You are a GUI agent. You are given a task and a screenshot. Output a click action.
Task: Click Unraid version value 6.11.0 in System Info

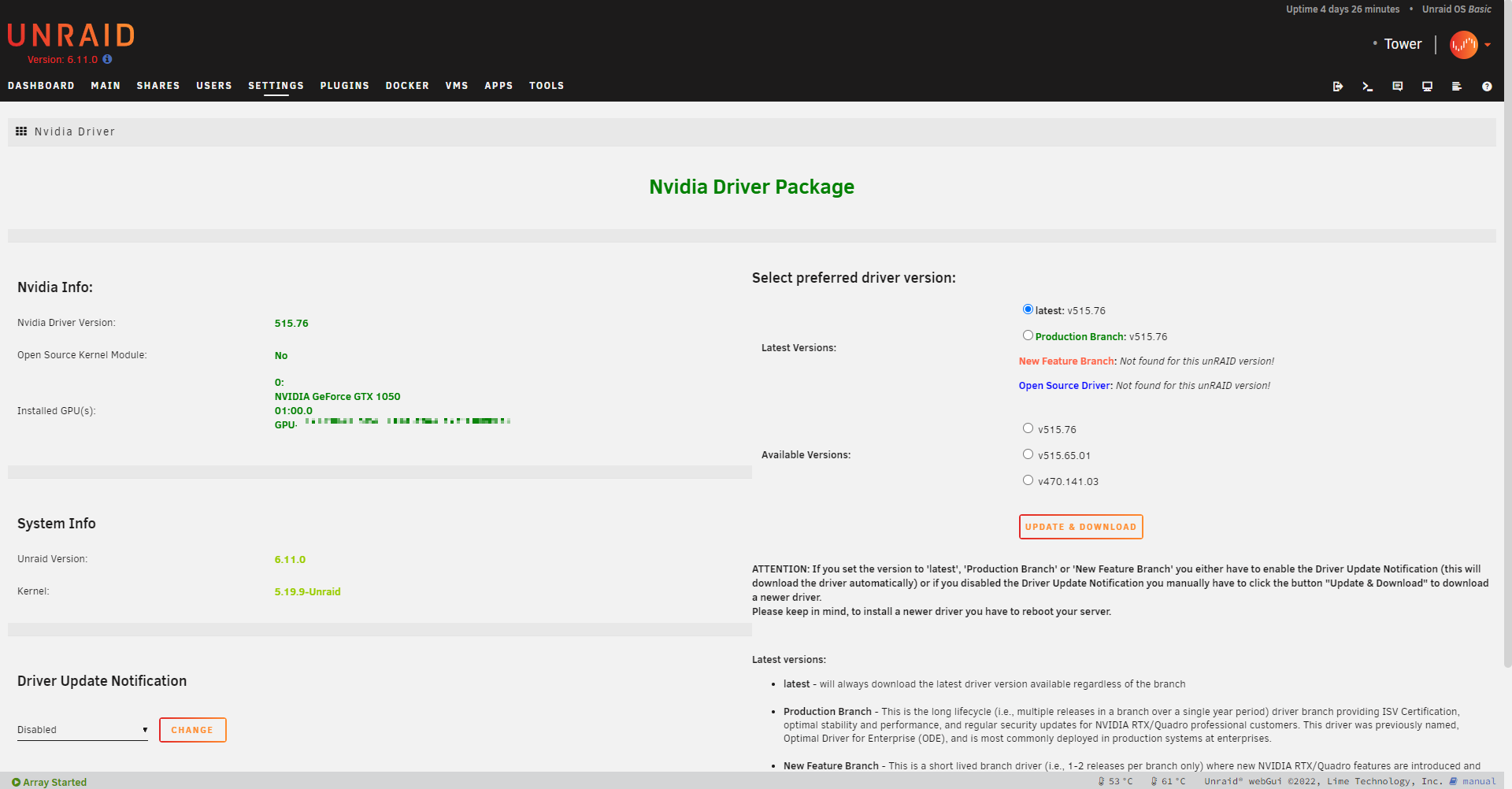point(290,560)
